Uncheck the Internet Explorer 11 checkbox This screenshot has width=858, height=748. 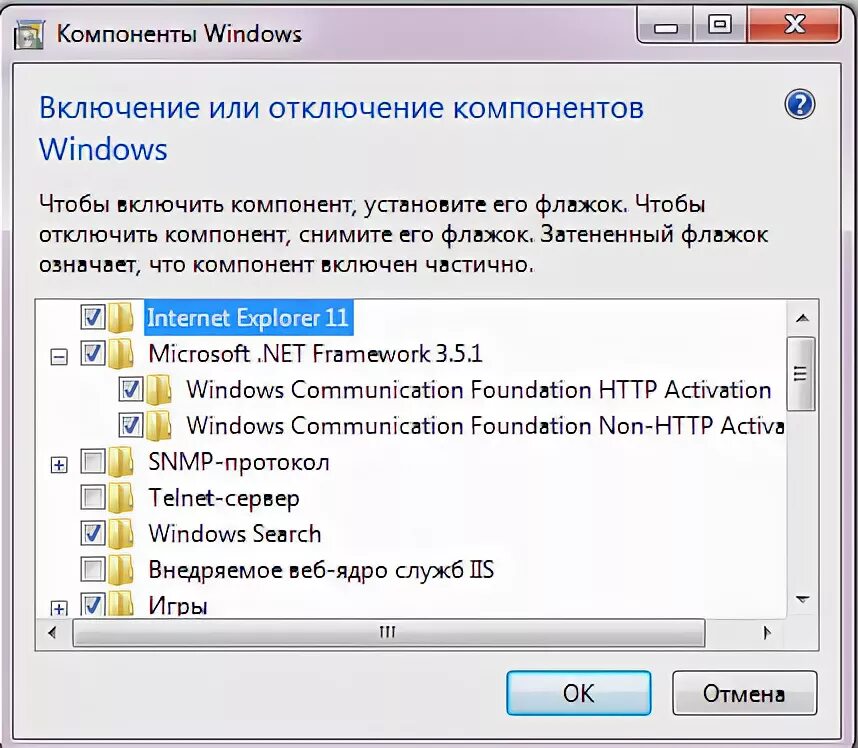point(92,317)
